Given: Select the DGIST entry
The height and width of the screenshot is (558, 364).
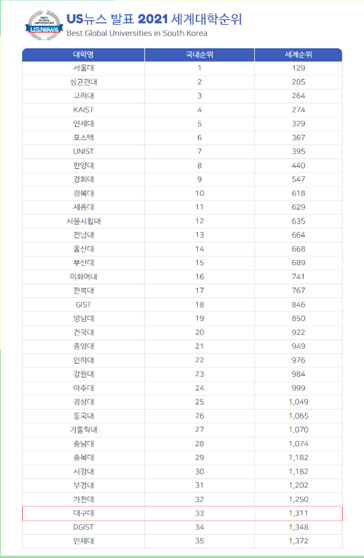Looking at the screenshot, I should pos(83,527).
